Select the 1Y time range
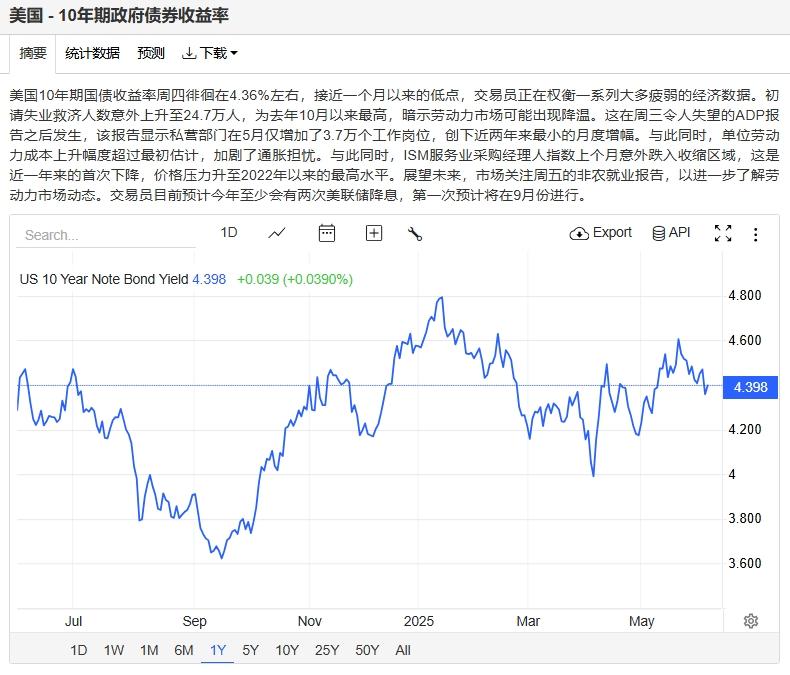Screen dimensions: 790x675 pos(218,650)
